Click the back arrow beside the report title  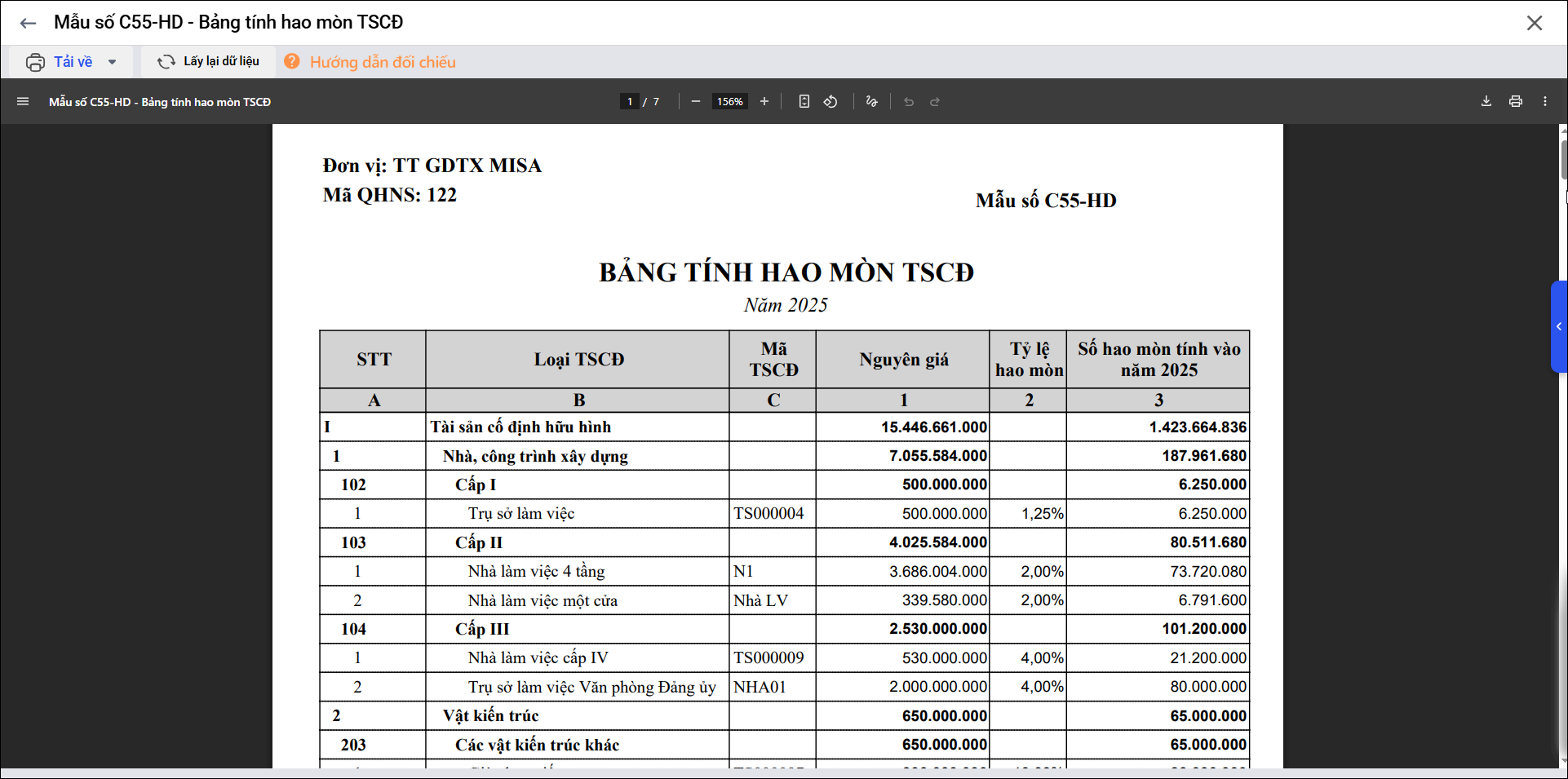tap(28, 23)
